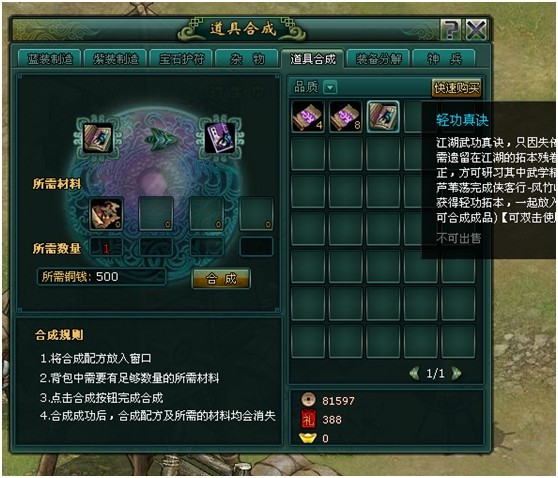Open help via the question mark icon
Image resolution: width=558 pixels, height=478 pixels.
[x=451, y=30]
